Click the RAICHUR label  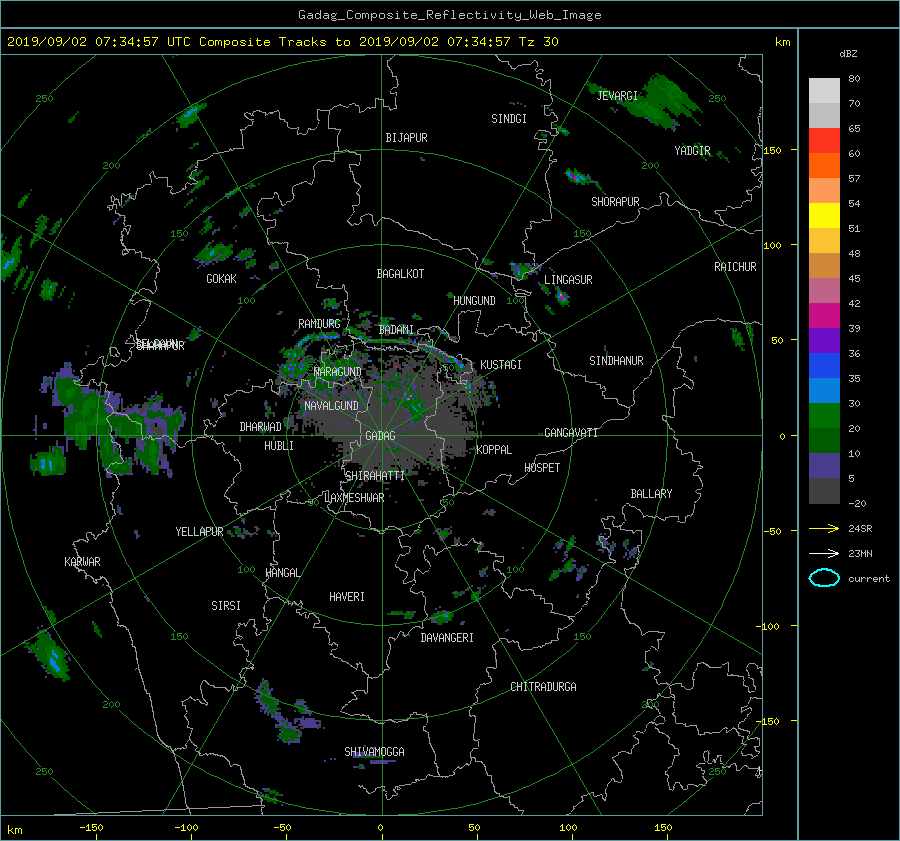[735, 266]
